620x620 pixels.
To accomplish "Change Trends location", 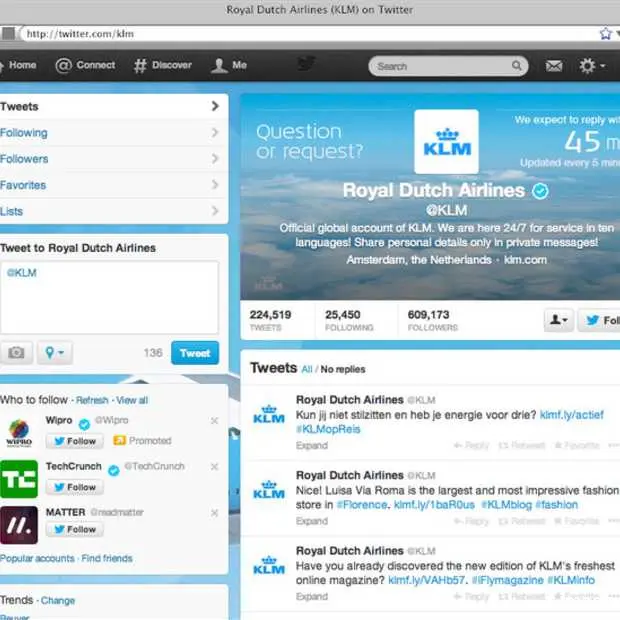I will coord(58,601).
